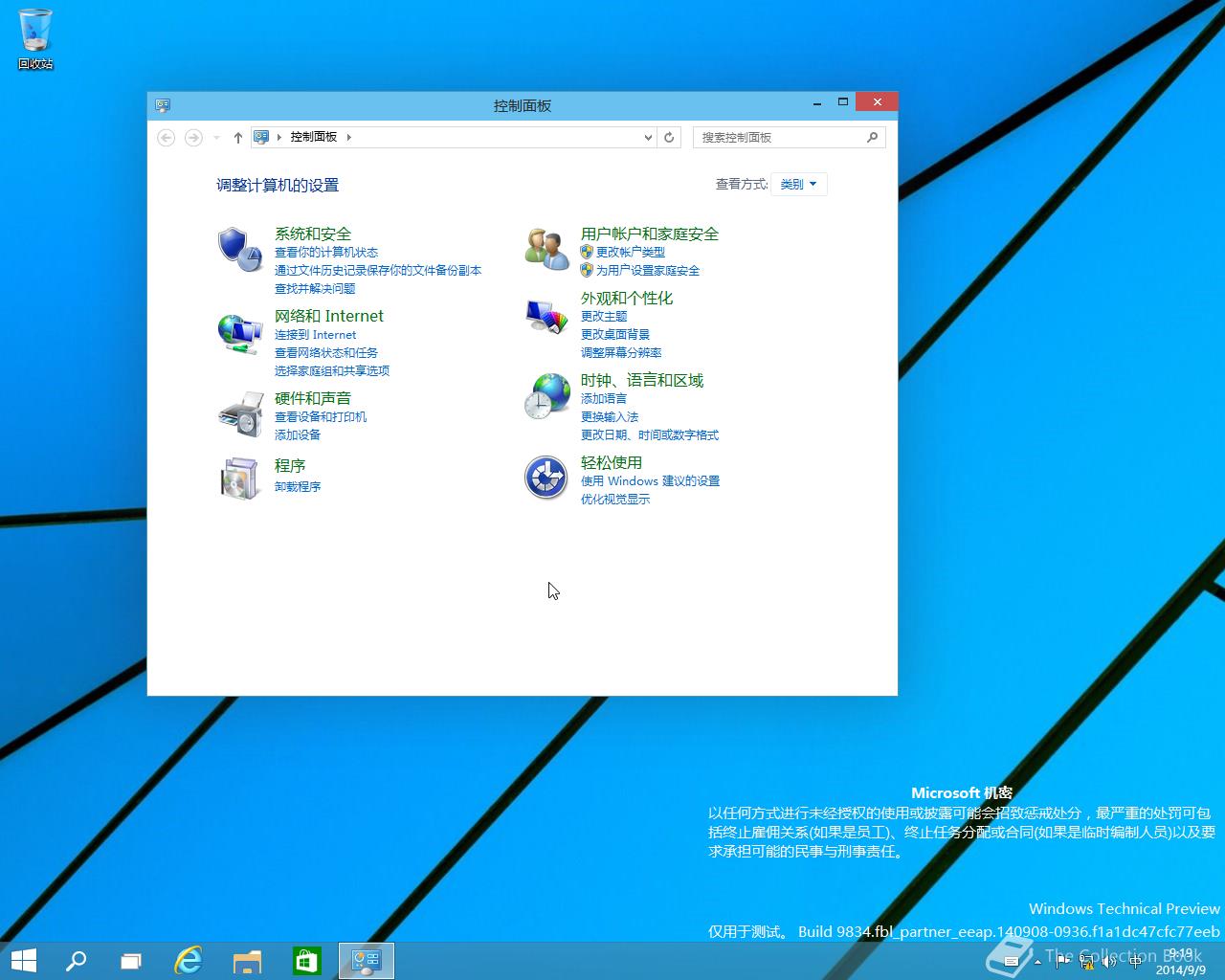The height and width of the screenshot is (980, 1225).
Task: Open 使用 Windows 建议的设置 link
Action: (x=650, y=480)
